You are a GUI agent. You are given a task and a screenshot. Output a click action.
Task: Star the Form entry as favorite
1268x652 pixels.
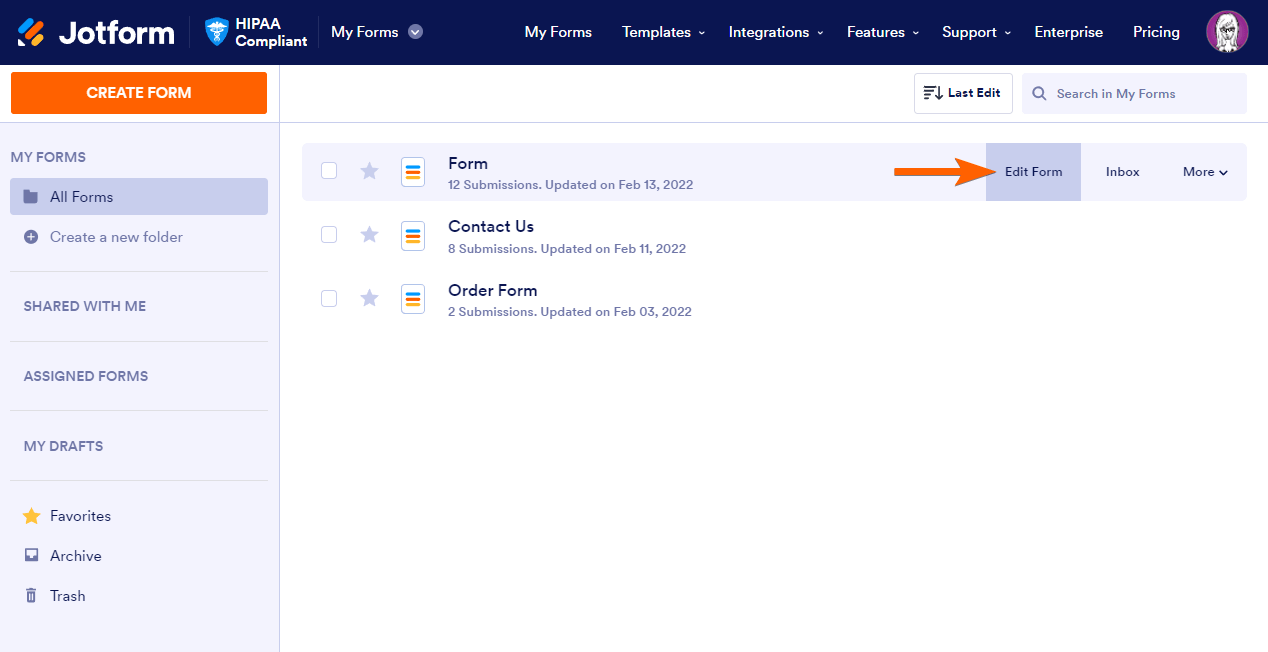click(x=370, y=171)
